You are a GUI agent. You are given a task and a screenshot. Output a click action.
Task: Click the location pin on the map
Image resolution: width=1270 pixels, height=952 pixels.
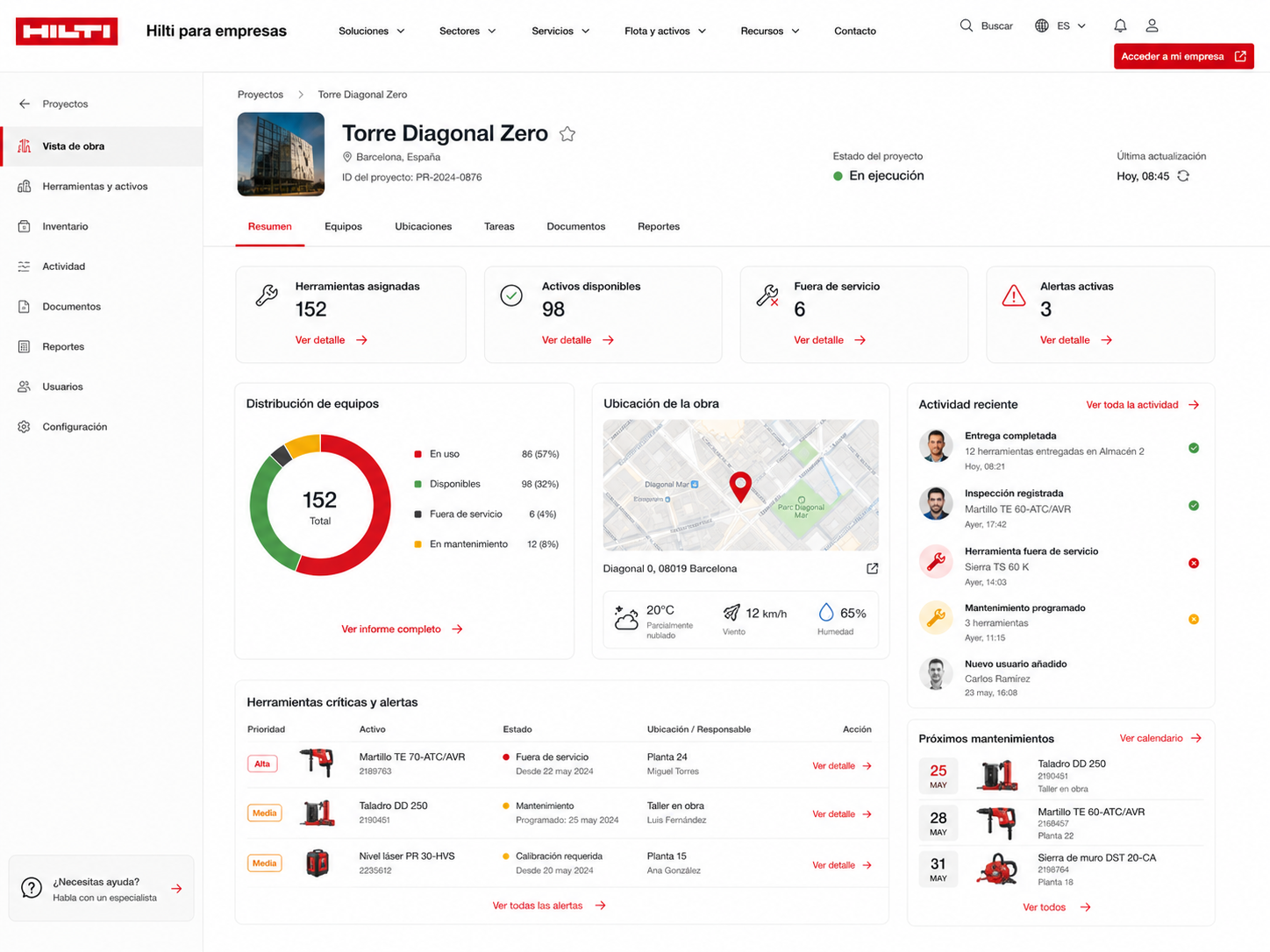[x=741, y=487]
